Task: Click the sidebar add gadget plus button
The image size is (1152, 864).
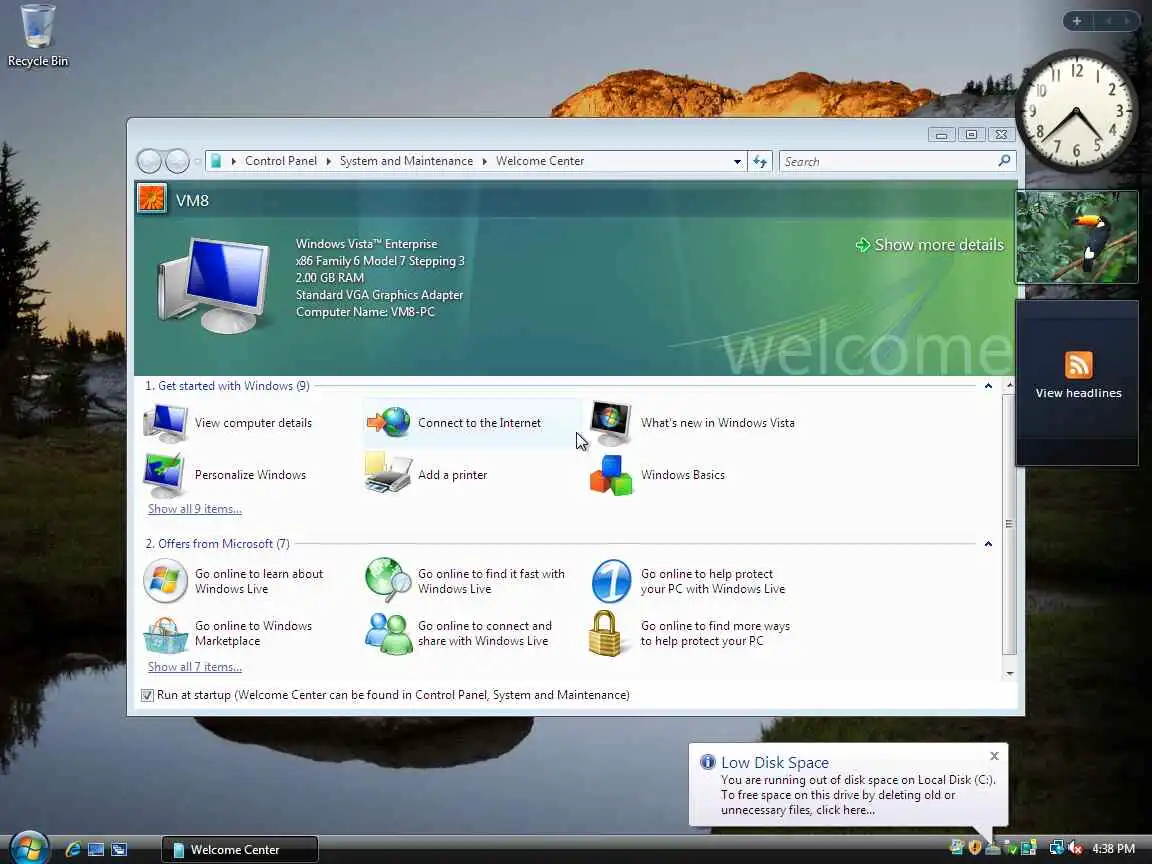Action: click(1077, 21)
